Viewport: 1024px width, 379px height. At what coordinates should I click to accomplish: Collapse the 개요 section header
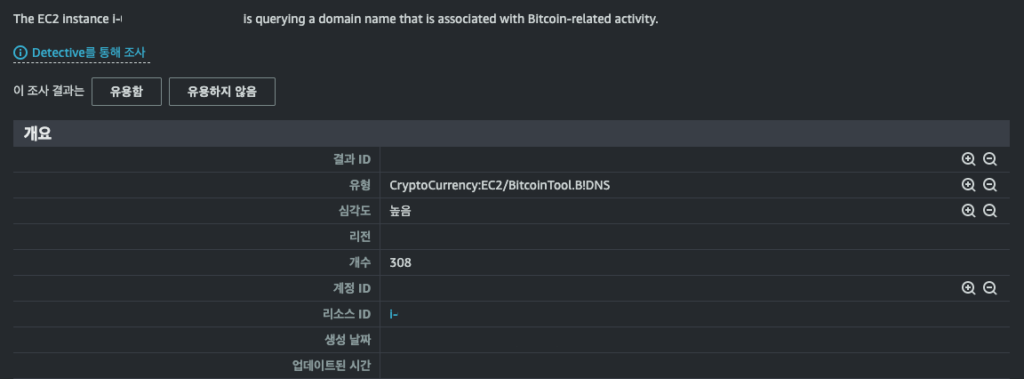pyautogui.click(x=511, y=133)
